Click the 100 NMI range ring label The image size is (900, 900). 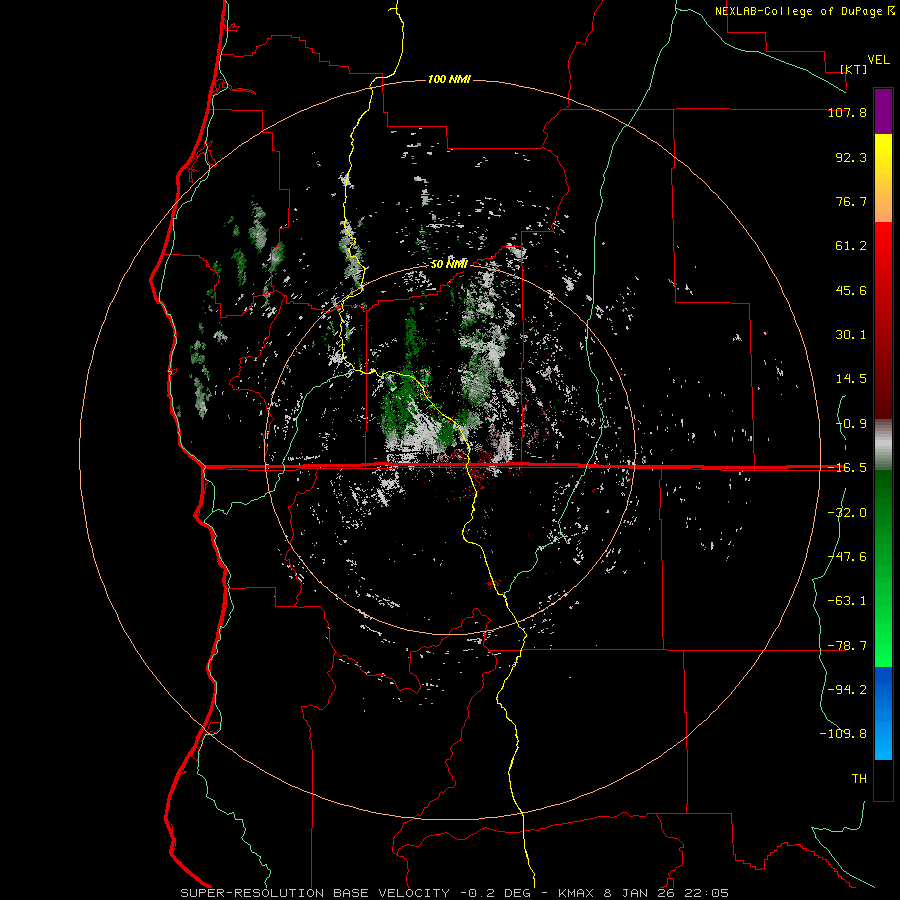tap(449, 79)
